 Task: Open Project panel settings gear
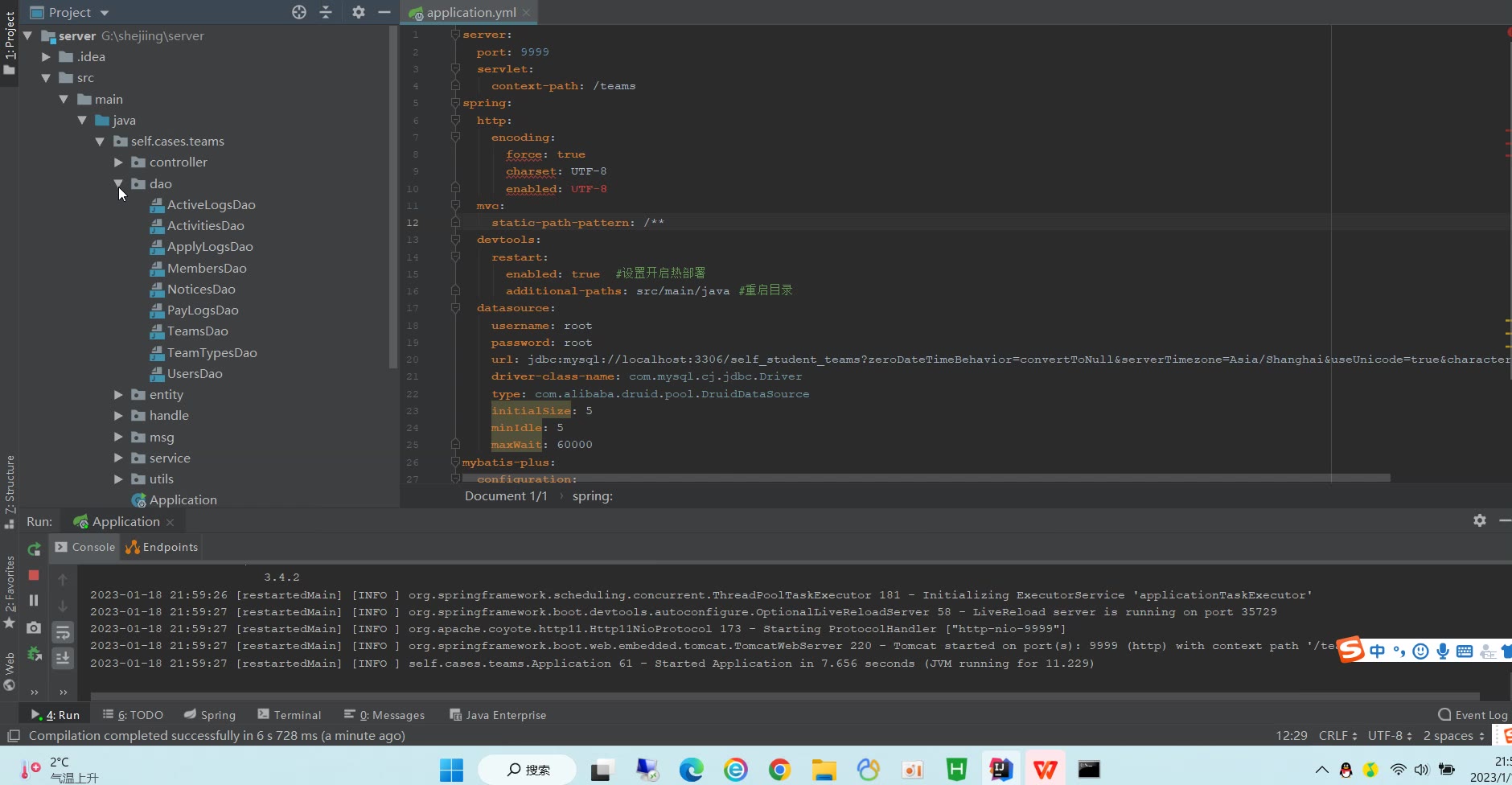pyautogui.click(x=359, y=12)
